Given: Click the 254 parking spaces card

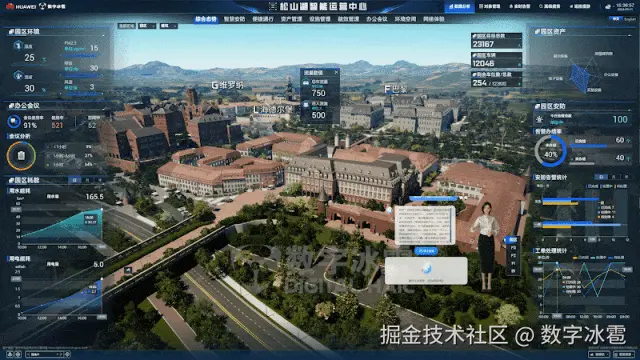Looking at the screenshot, I should (496, 80).
